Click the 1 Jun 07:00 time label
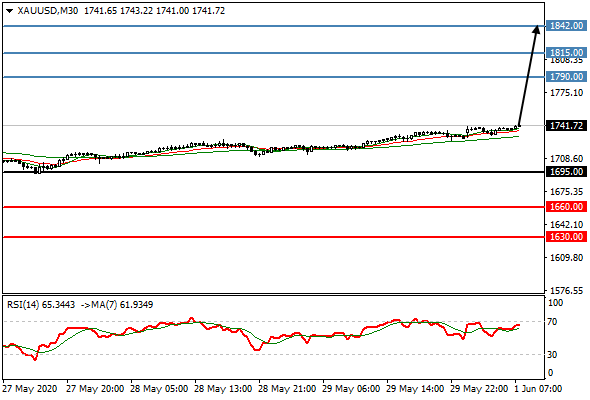The image size is (590, 400). click(x=538, y=389)
